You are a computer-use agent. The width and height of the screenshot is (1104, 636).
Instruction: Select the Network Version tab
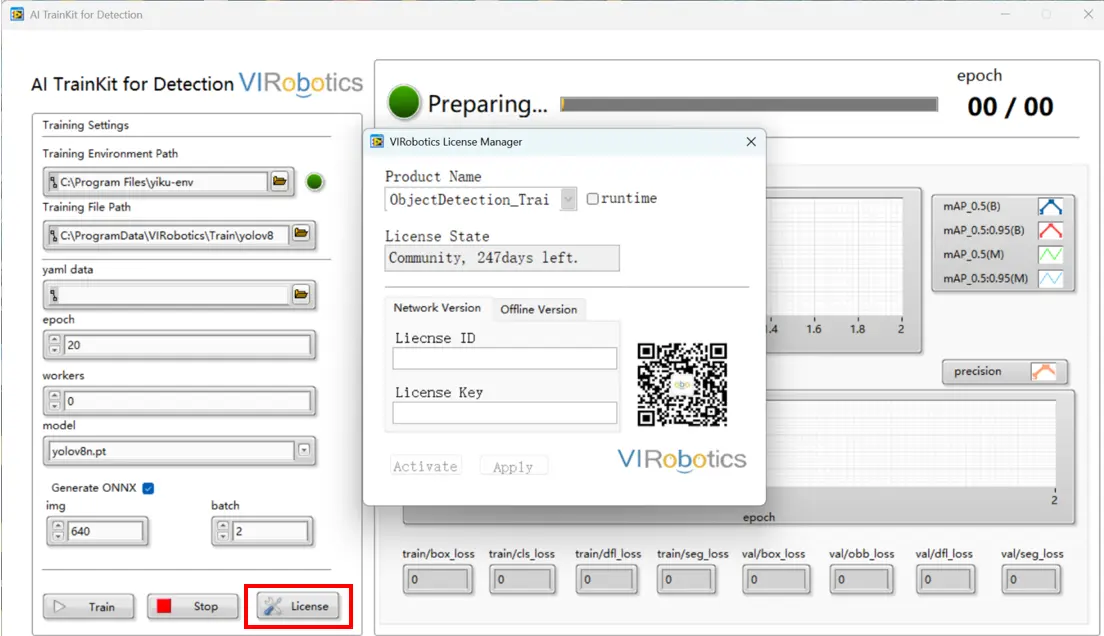(437, 308)
